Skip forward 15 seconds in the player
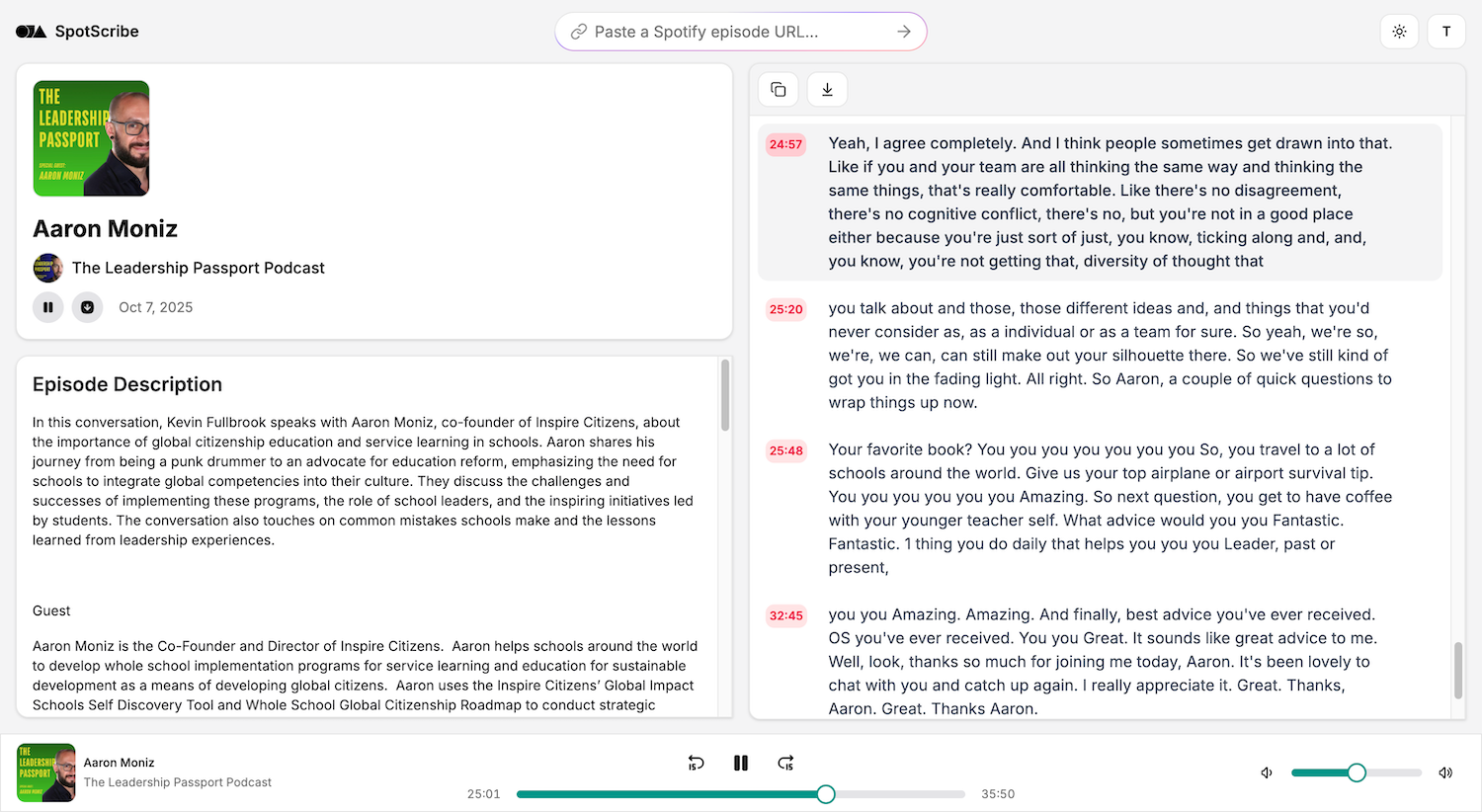Screen dimensions: 1482x812 (x=785, y=763)
